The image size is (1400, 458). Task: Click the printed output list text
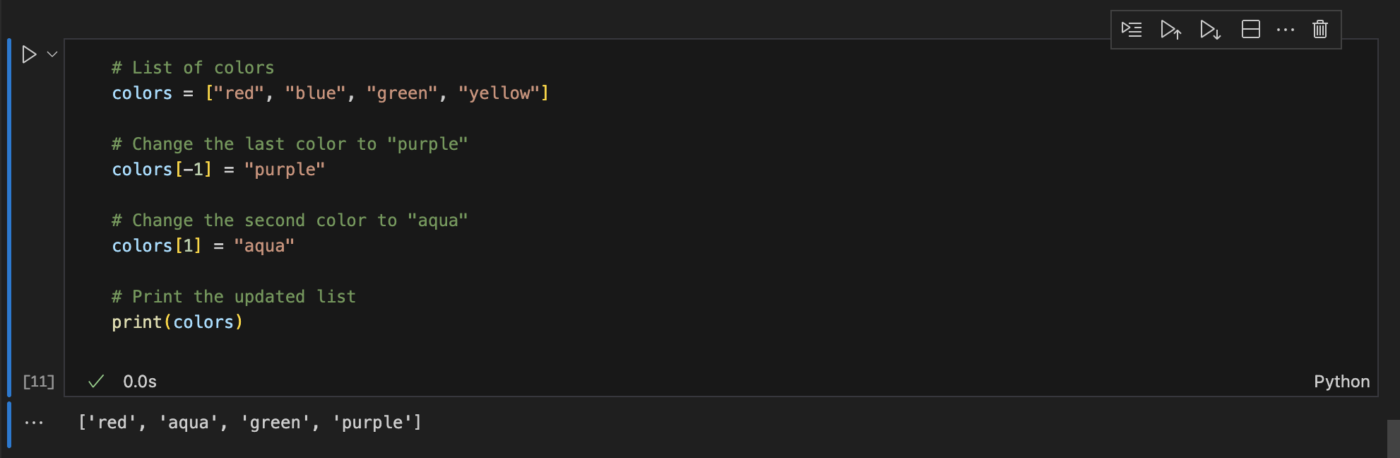(250, 423)
